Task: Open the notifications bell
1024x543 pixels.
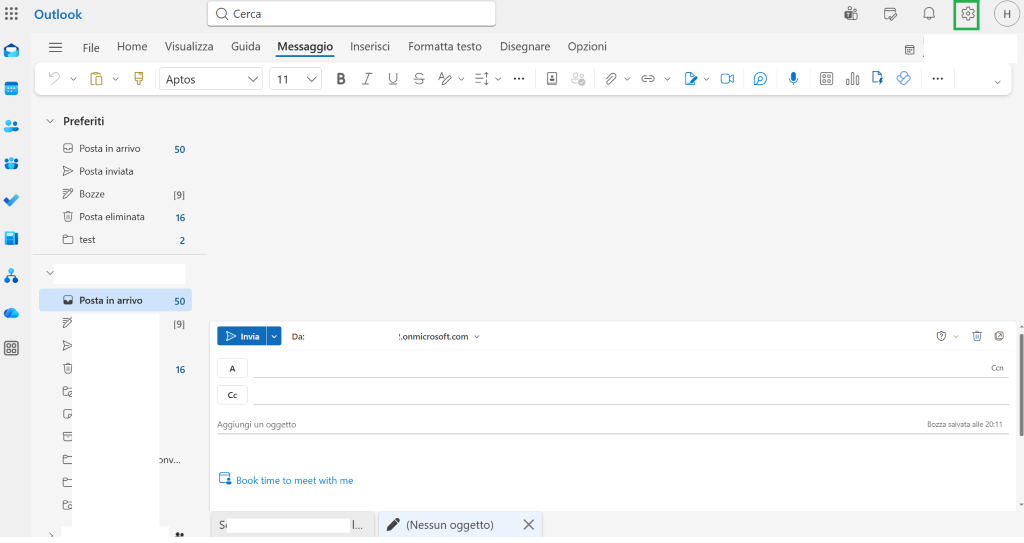Action: (929, 14)
